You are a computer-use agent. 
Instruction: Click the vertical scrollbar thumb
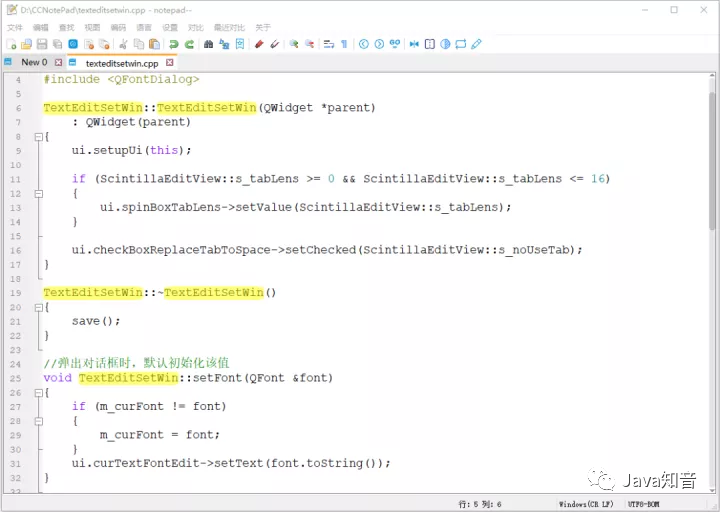coord(712,161)
